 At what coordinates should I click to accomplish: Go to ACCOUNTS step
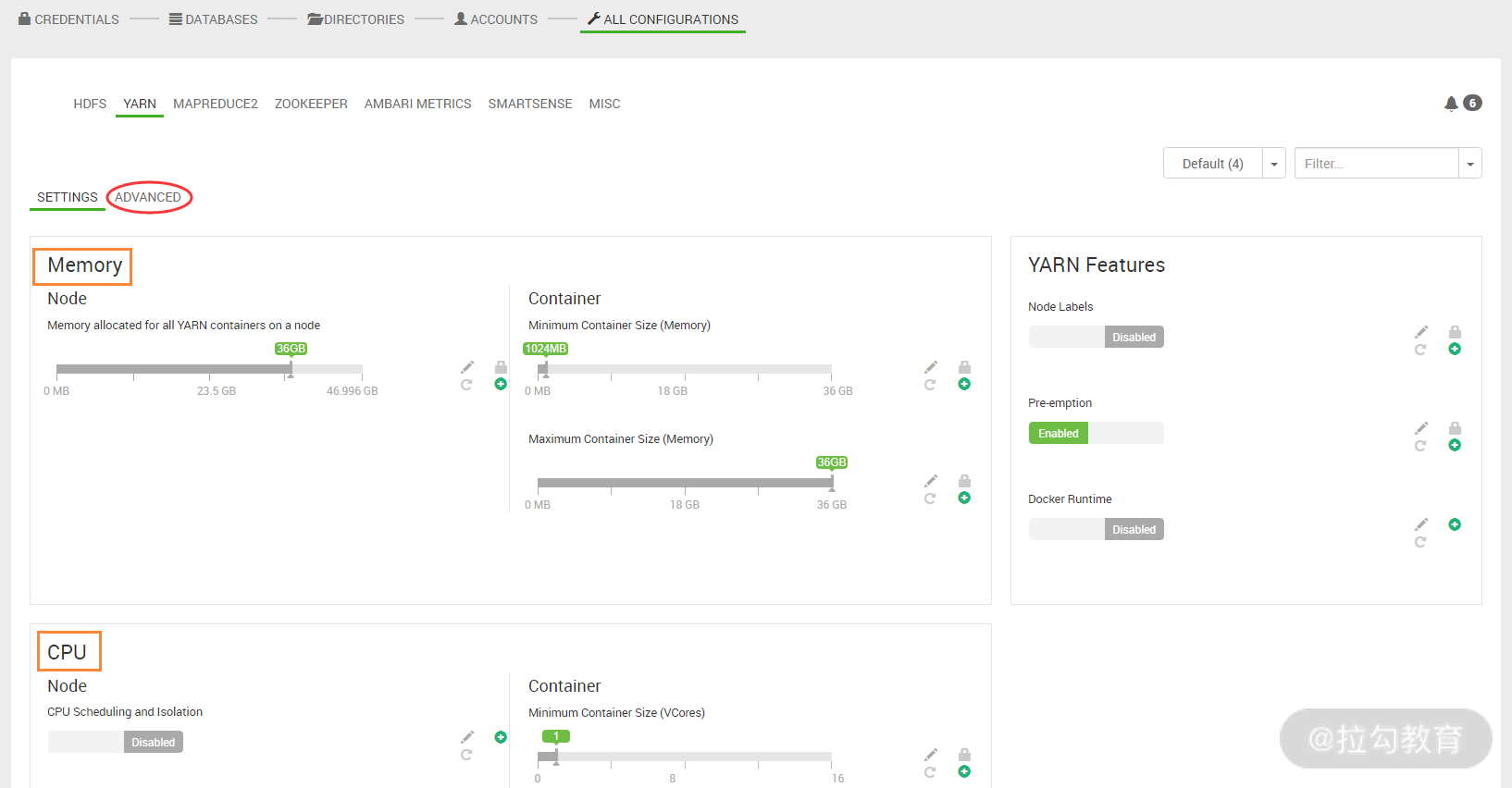tap(496, 18)
